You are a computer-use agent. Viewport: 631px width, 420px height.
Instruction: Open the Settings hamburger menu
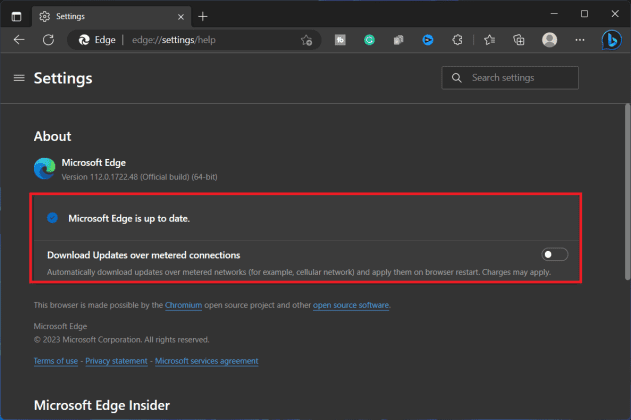pyautogui.click(x=19, y=78)
